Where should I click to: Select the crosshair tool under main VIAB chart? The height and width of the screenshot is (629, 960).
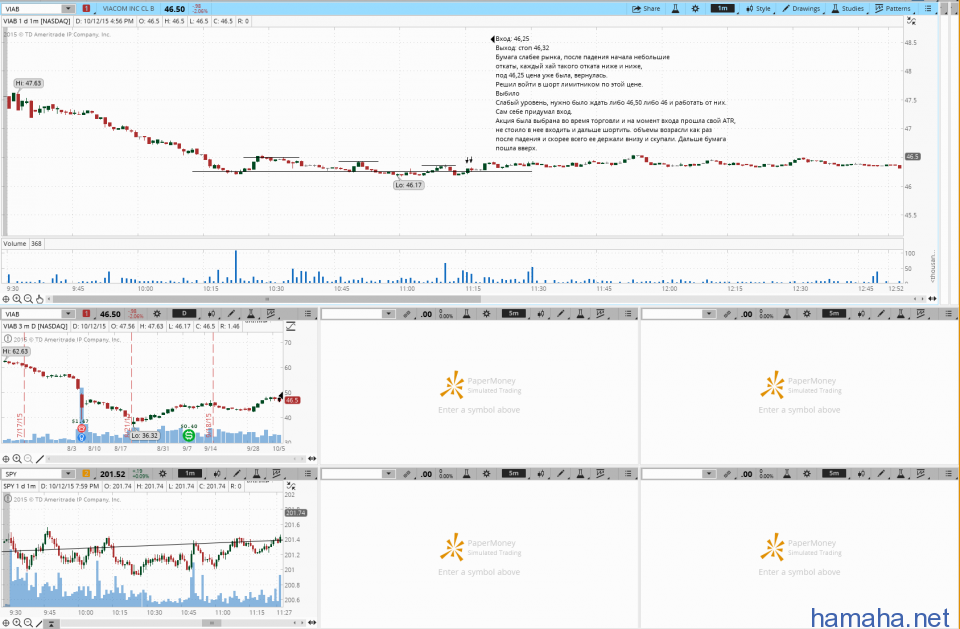tap(6, 299)
